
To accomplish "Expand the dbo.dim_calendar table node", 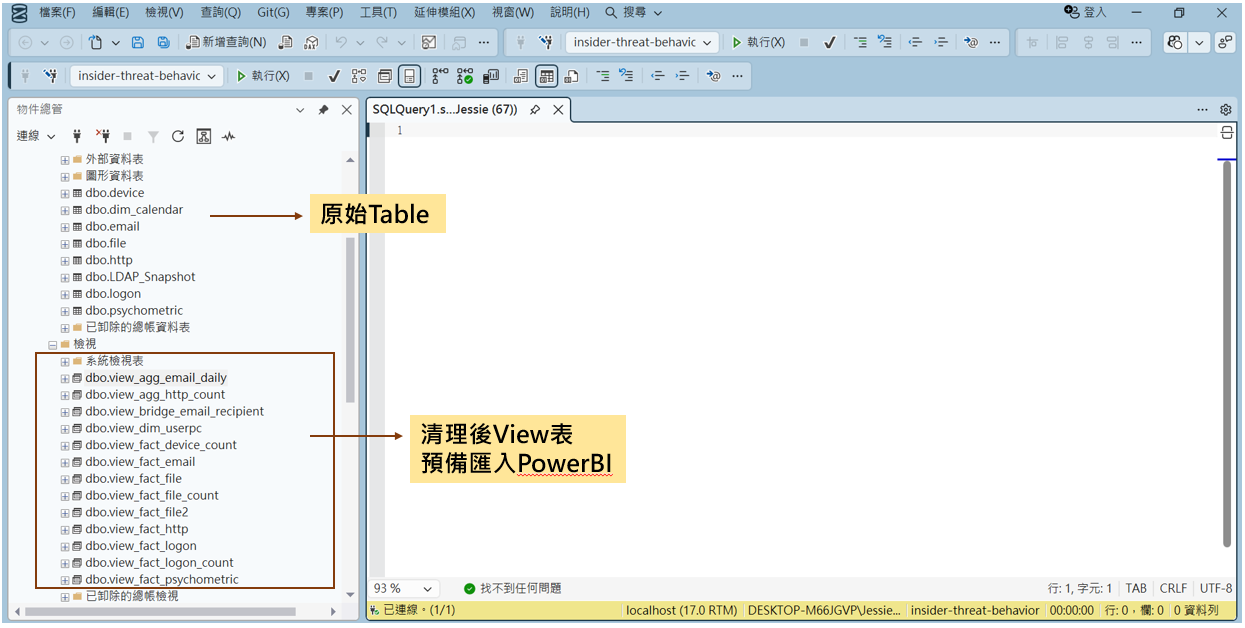I will pos(65,210).
